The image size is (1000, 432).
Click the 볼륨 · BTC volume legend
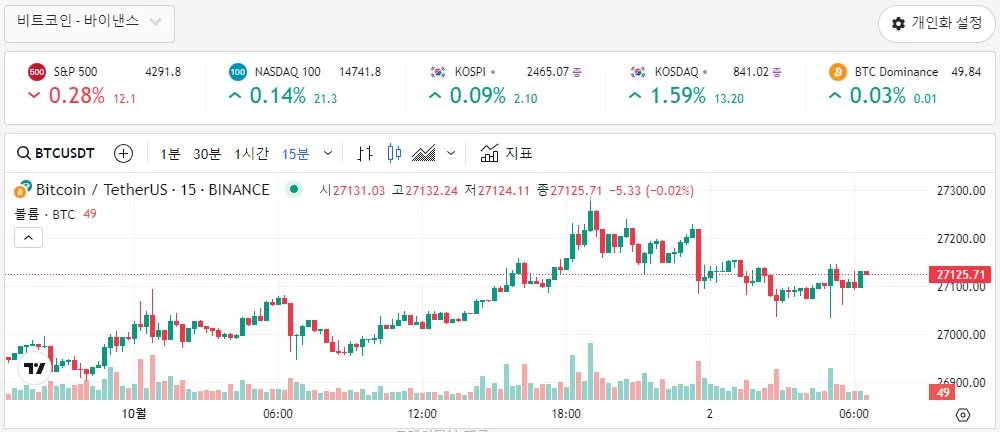(x=45, y=214)
